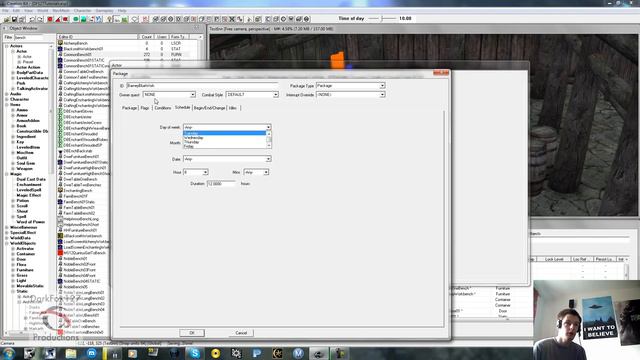The height and width of the screenshot is (360, 640).
Task: Sort by the Users column header
Action: 162,37
